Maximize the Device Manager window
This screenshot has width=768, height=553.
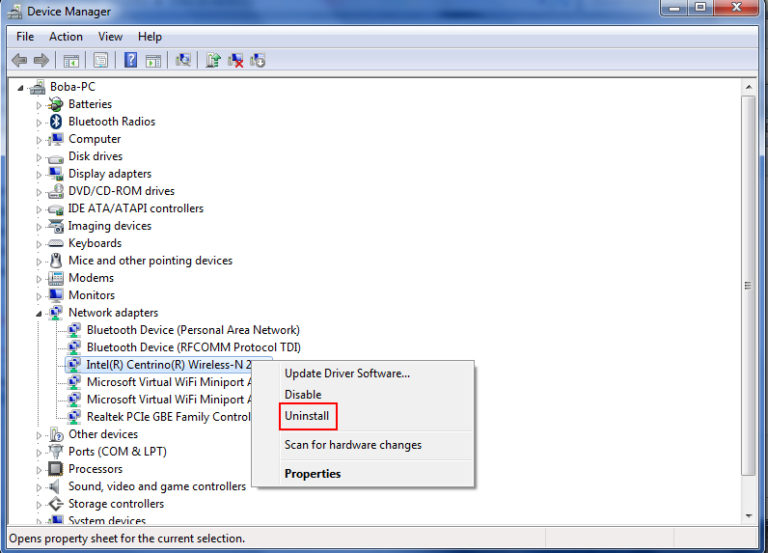point(701,7)
